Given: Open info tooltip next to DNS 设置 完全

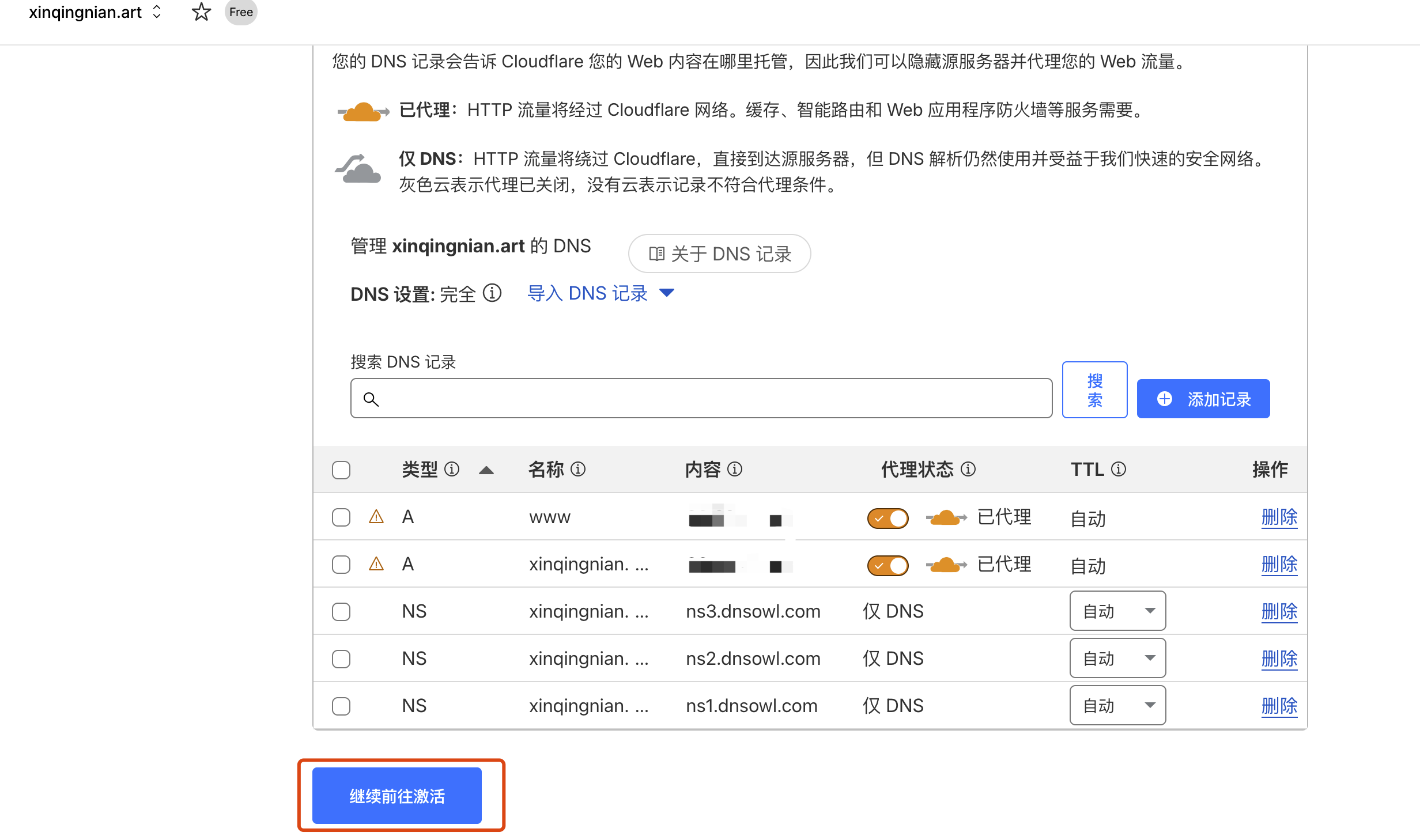Looking at the screenshot, I should (x=492, y=293).
